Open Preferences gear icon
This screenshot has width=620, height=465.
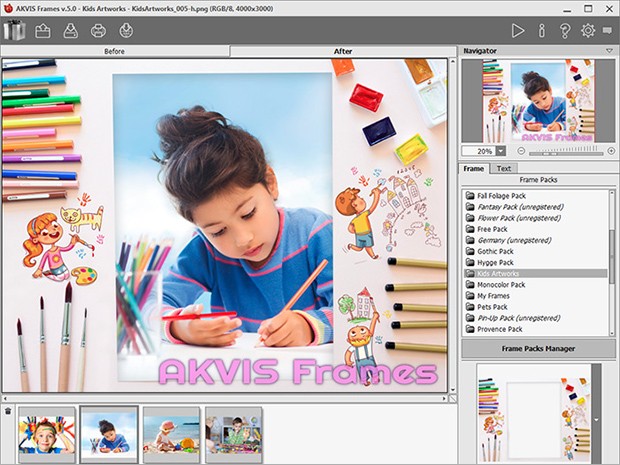pos(588,30)
